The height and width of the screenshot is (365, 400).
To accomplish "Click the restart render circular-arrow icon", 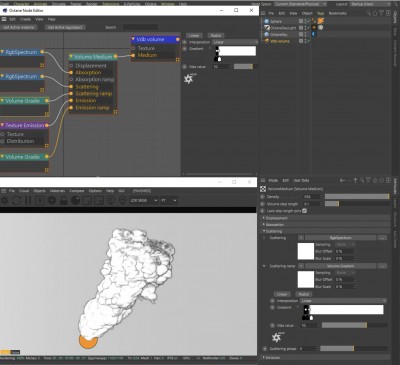I will click(16, 200).
